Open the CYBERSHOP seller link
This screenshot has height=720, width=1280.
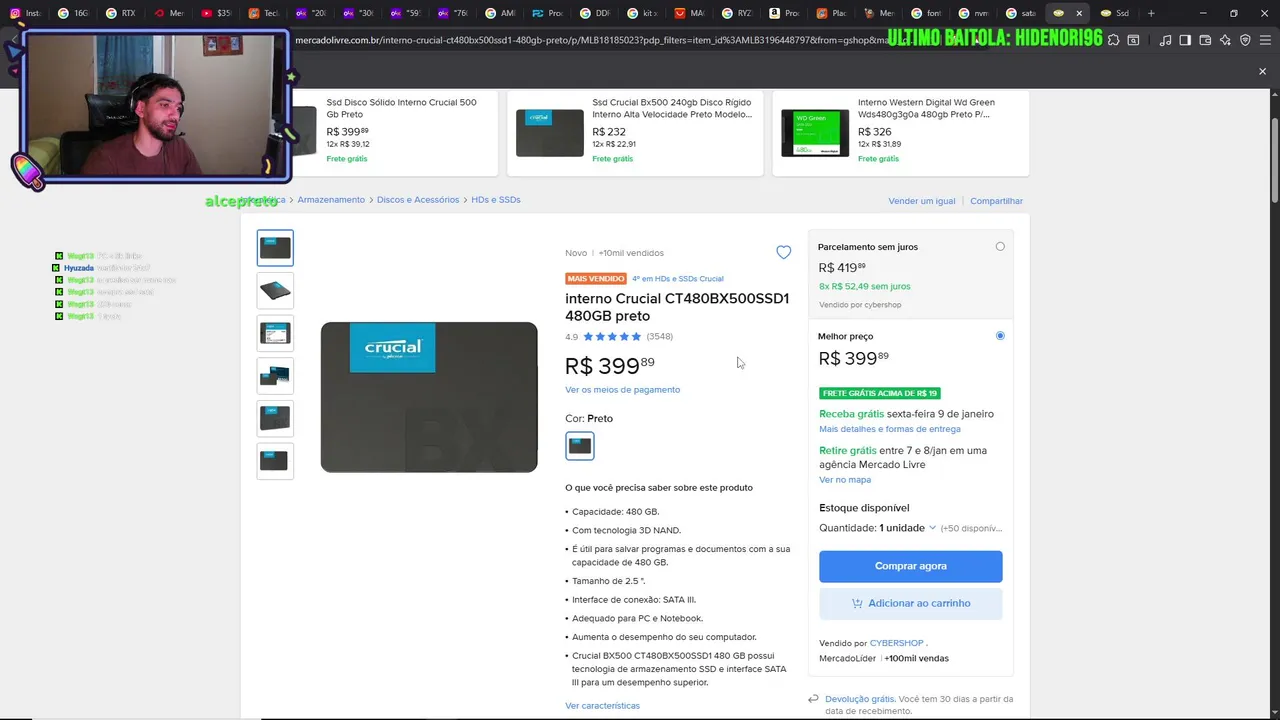coord(896,643)
